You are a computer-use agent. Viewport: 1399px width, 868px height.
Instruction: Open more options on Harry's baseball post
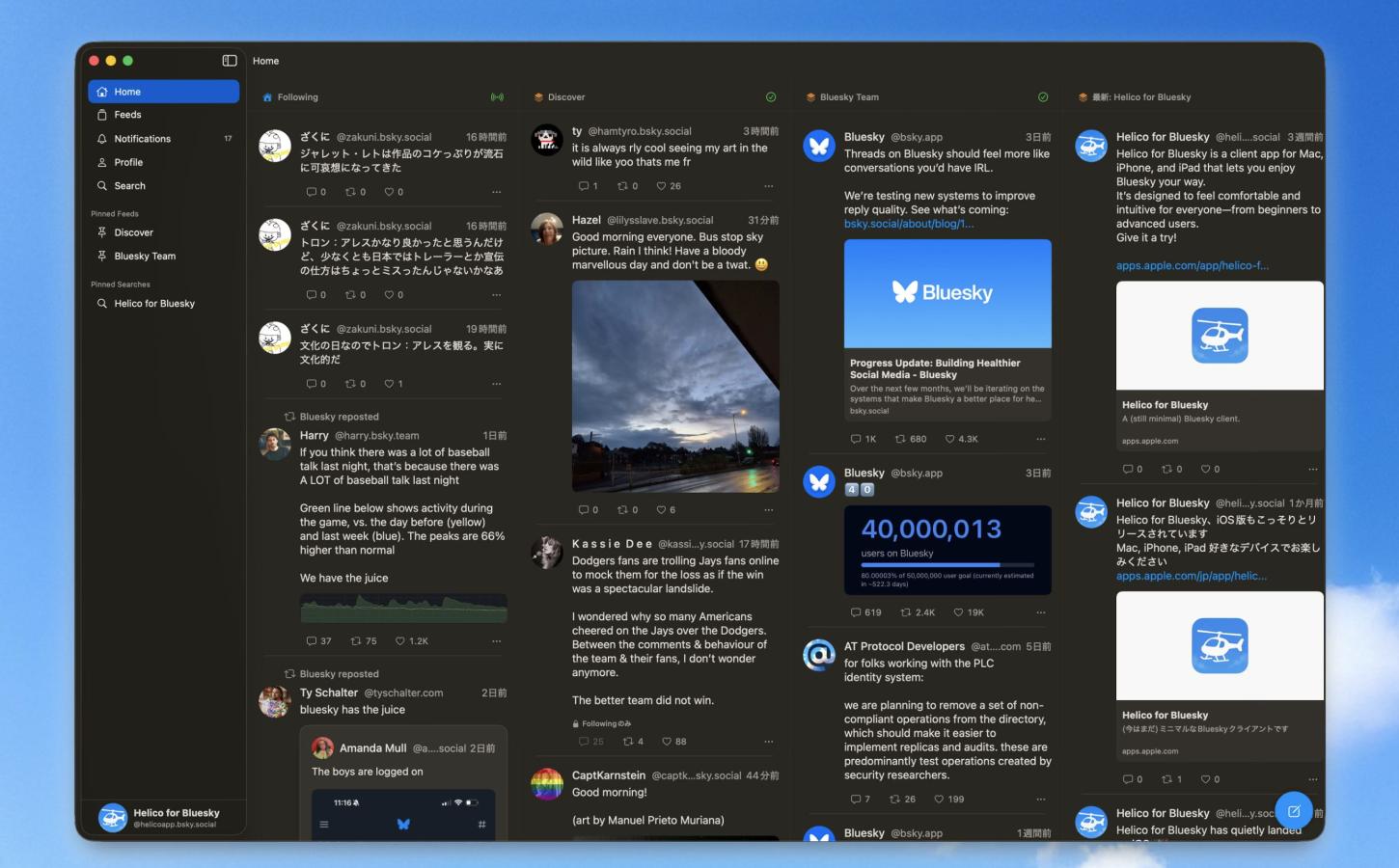click(x=497, y=641)
